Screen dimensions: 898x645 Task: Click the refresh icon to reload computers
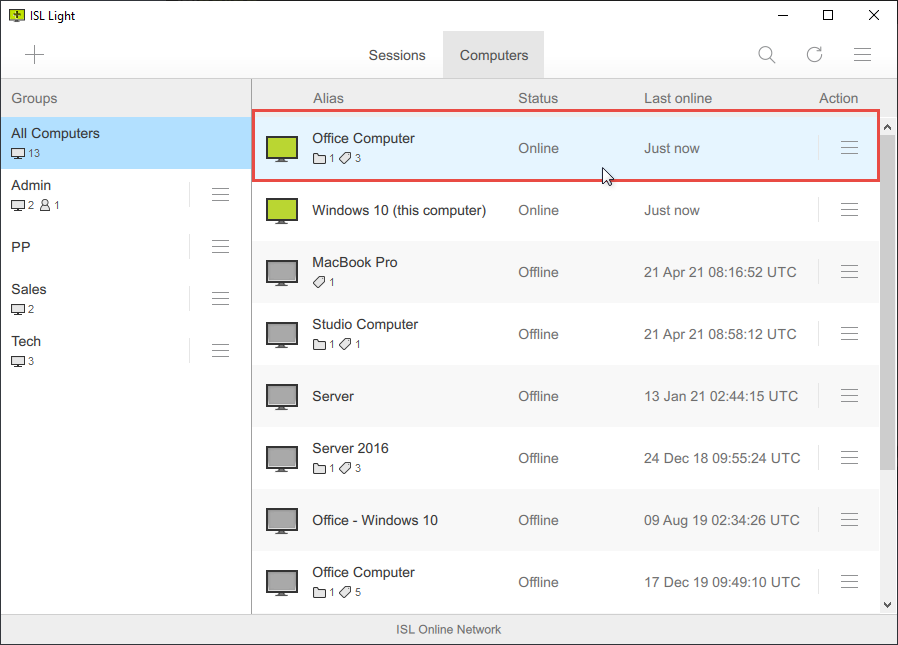814,54
